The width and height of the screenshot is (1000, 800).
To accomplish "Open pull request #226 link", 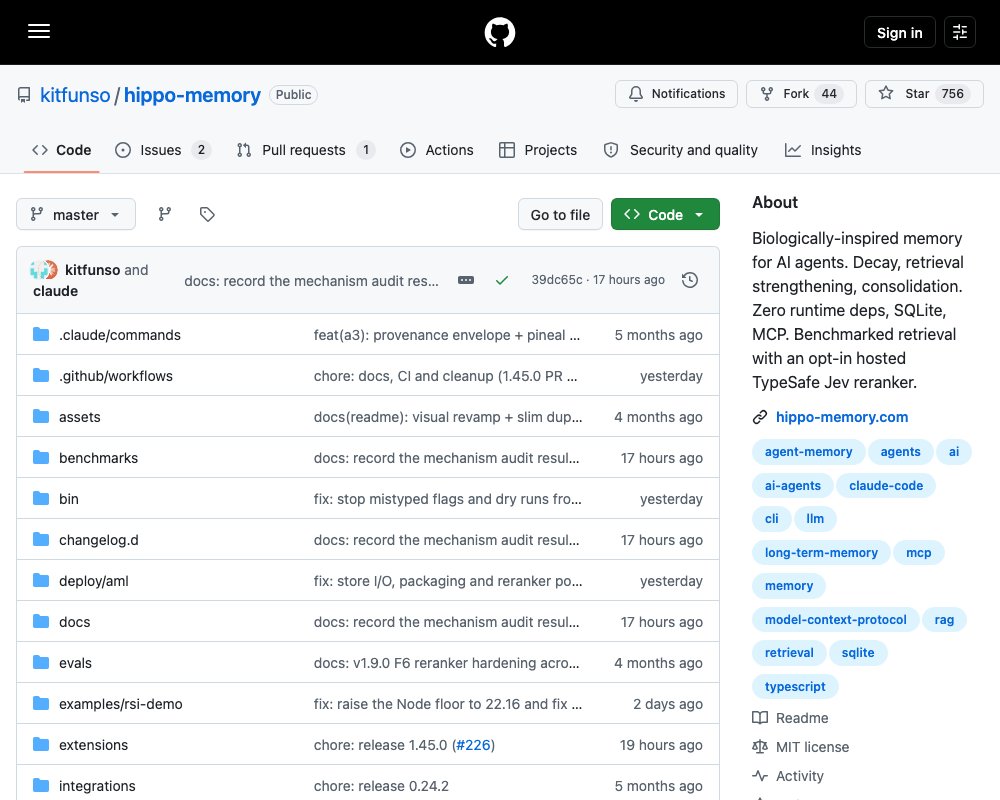I will [473, 745].
